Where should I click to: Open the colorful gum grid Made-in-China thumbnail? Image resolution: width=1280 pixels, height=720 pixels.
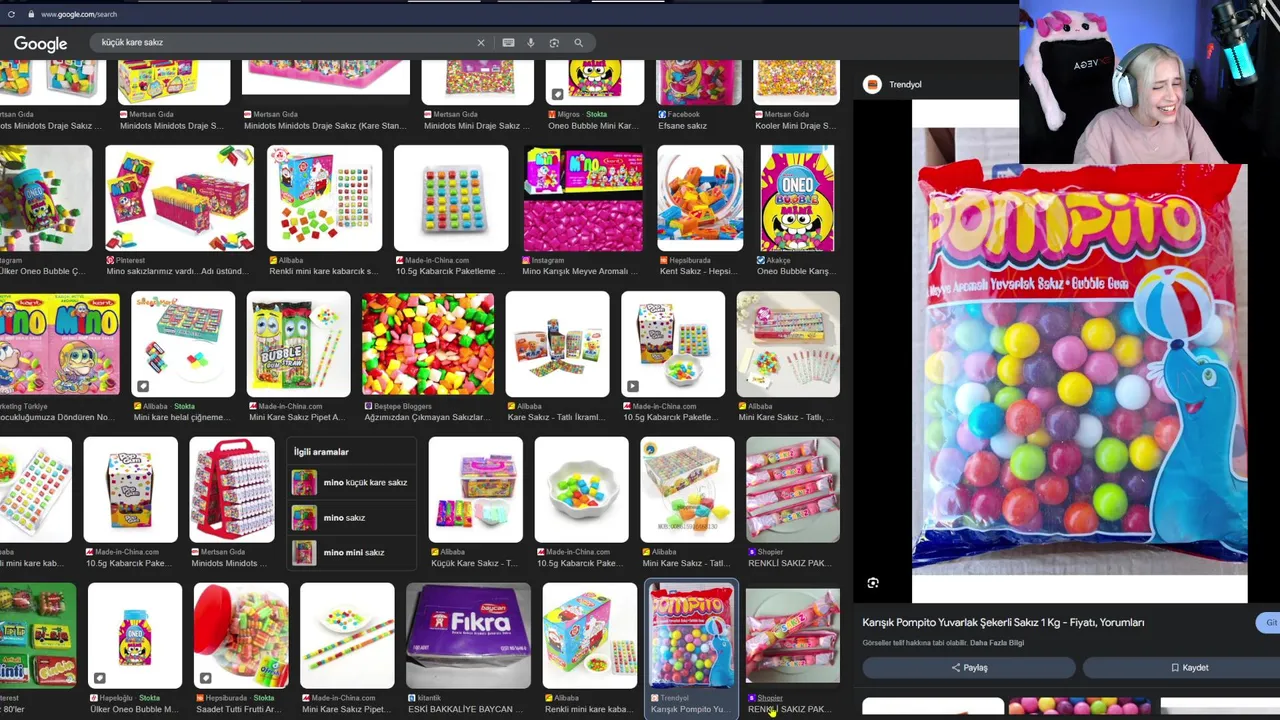[x=451, y=198]
